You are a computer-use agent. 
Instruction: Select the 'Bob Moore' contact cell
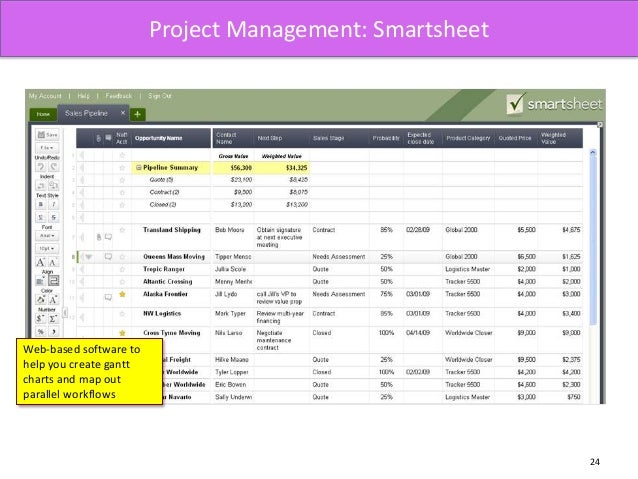pos(233,237)
